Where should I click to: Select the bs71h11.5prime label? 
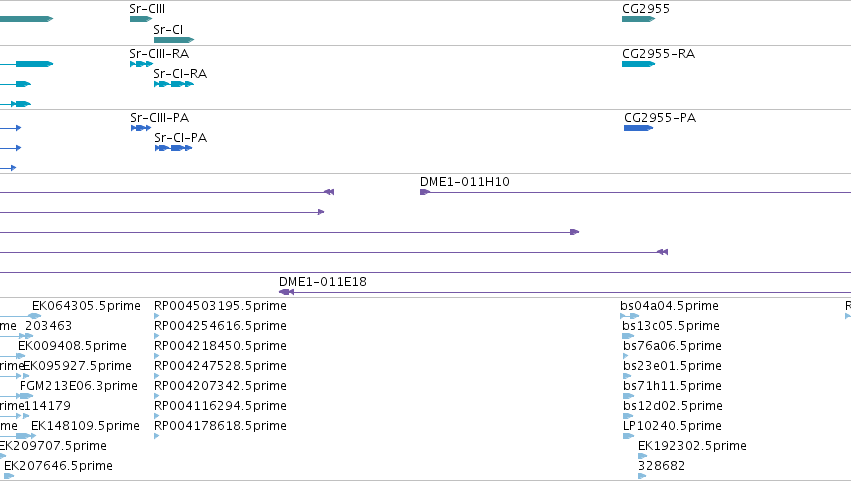[x=672, y=386]
